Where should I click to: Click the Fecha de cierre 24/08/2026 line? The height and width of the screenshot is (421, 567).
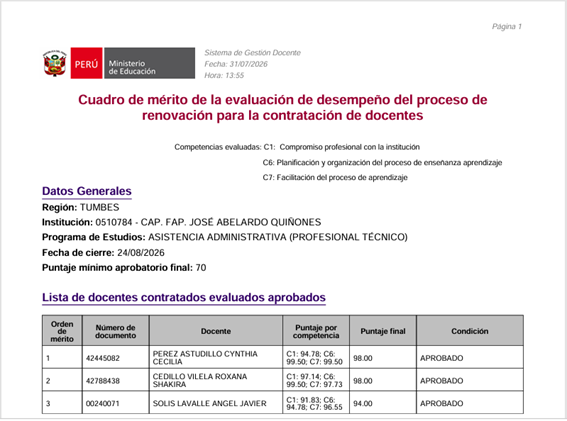103,252
